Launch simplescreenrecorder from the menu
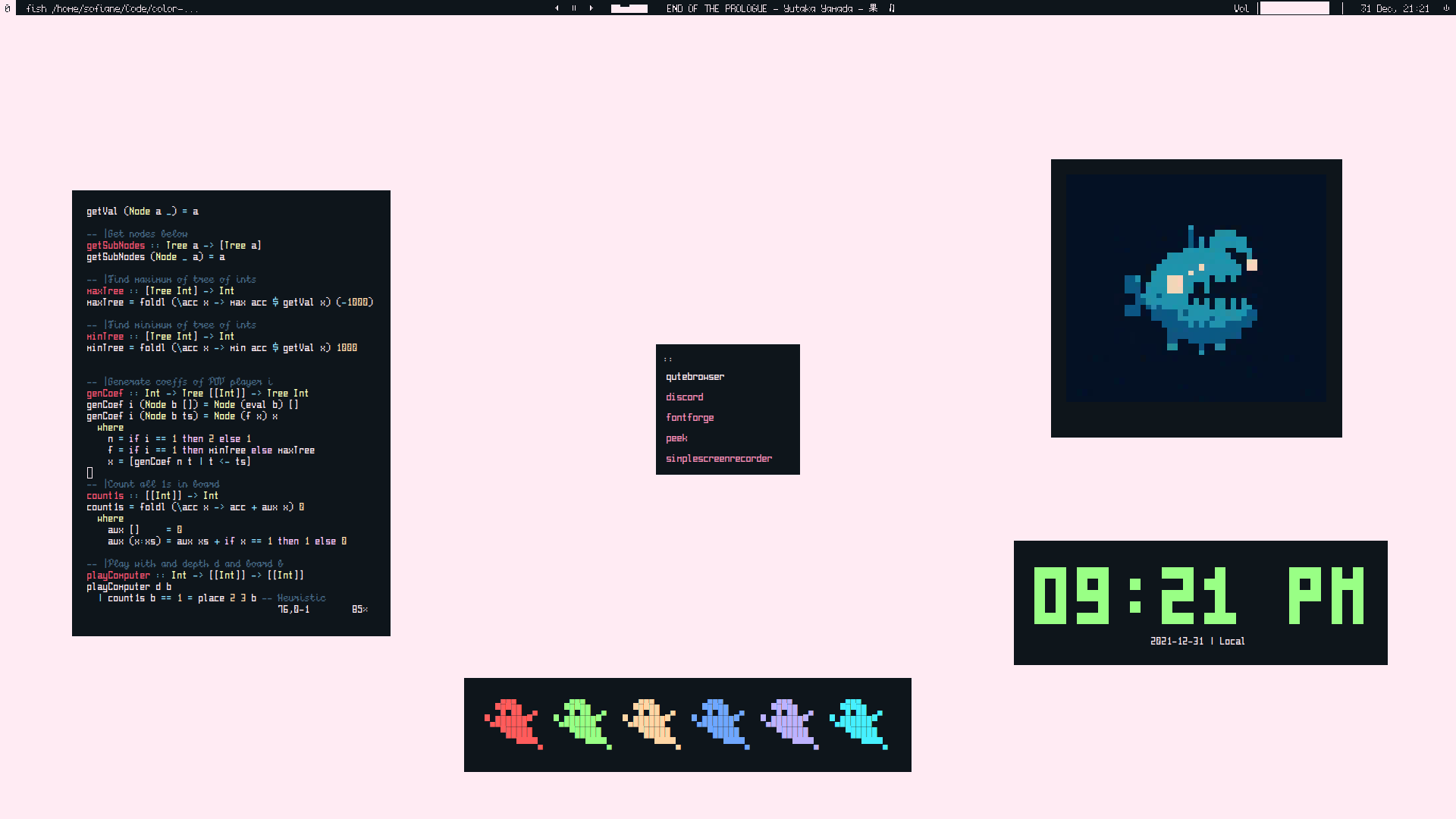The width and height of the screenshot is (1456, 819). 718,459
